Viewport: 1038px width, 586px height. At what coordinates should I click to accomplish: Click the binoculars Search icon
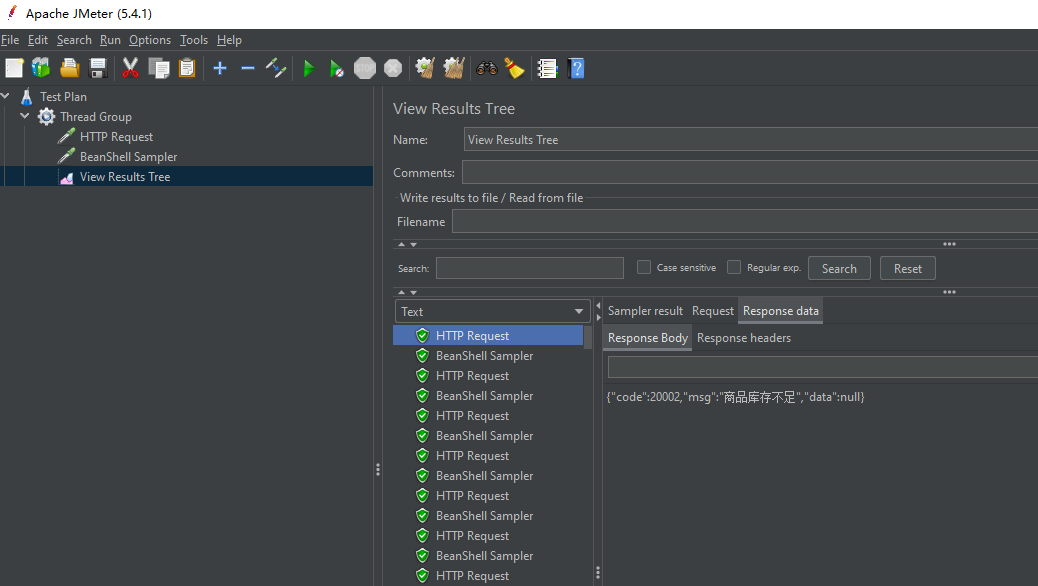click(487, 68)
